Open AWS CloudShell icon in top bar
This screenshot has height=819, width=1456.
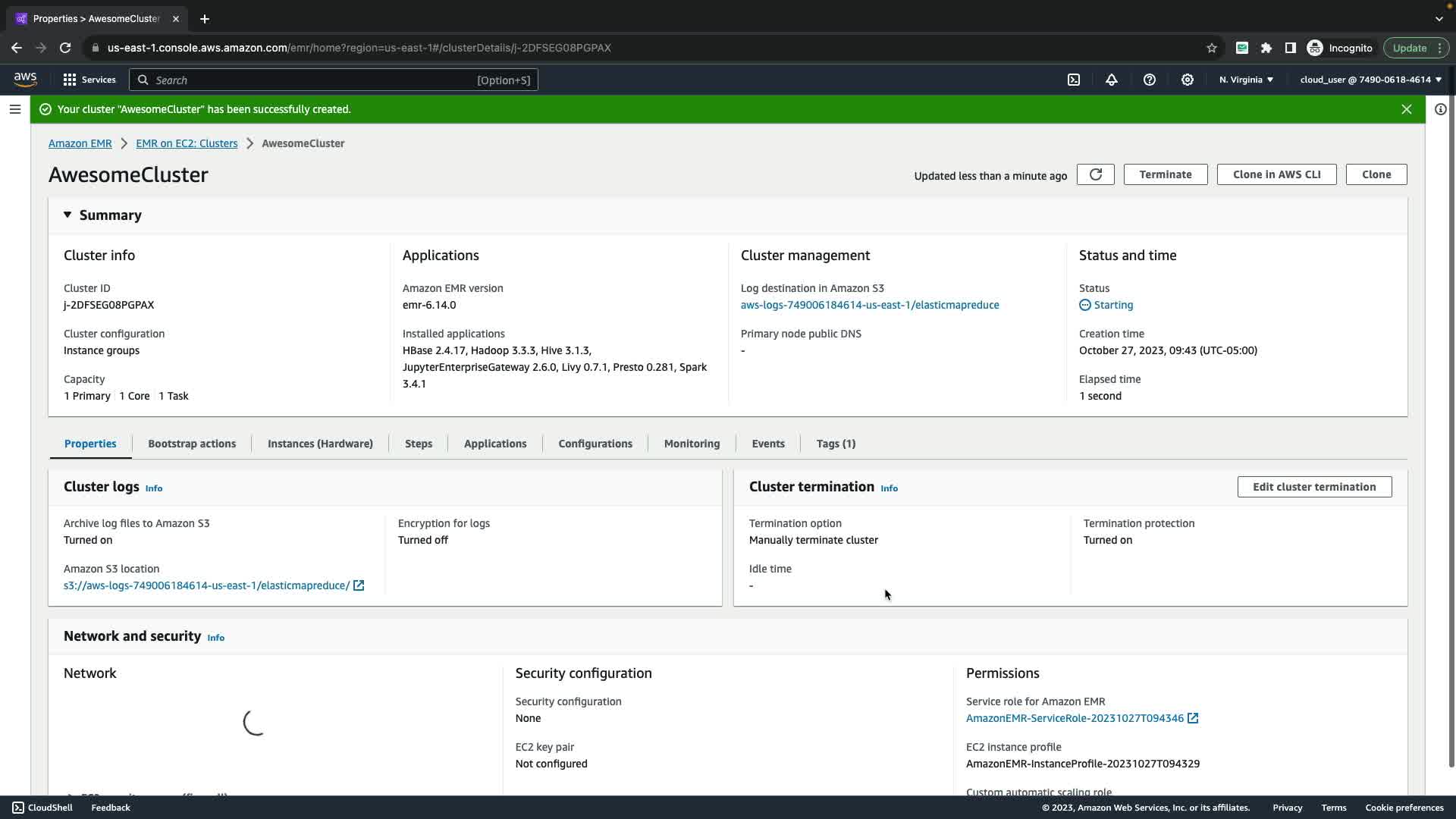[x=1074, y=80]
